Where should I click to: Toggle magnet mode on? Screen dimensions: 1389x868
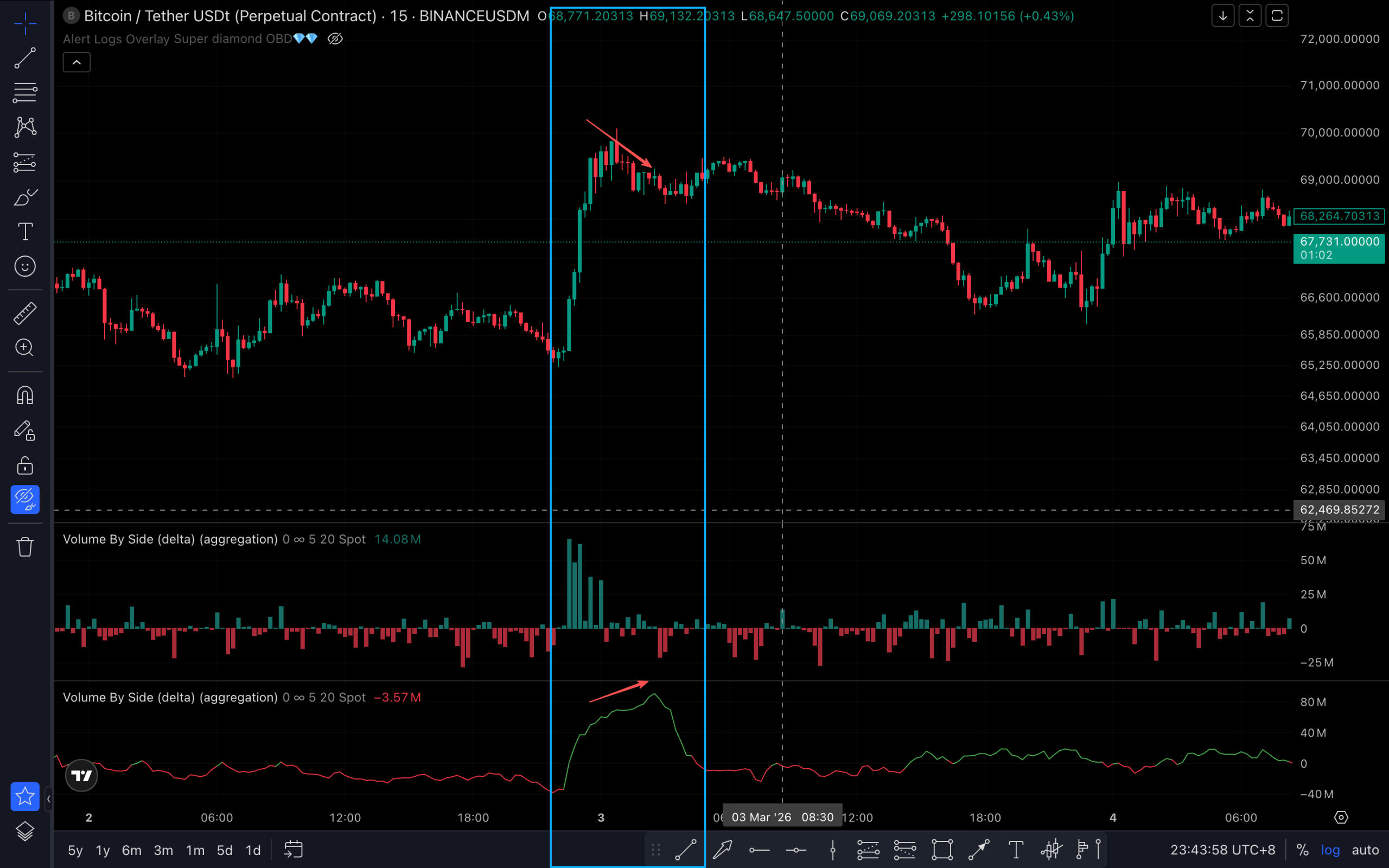[24, 395]
